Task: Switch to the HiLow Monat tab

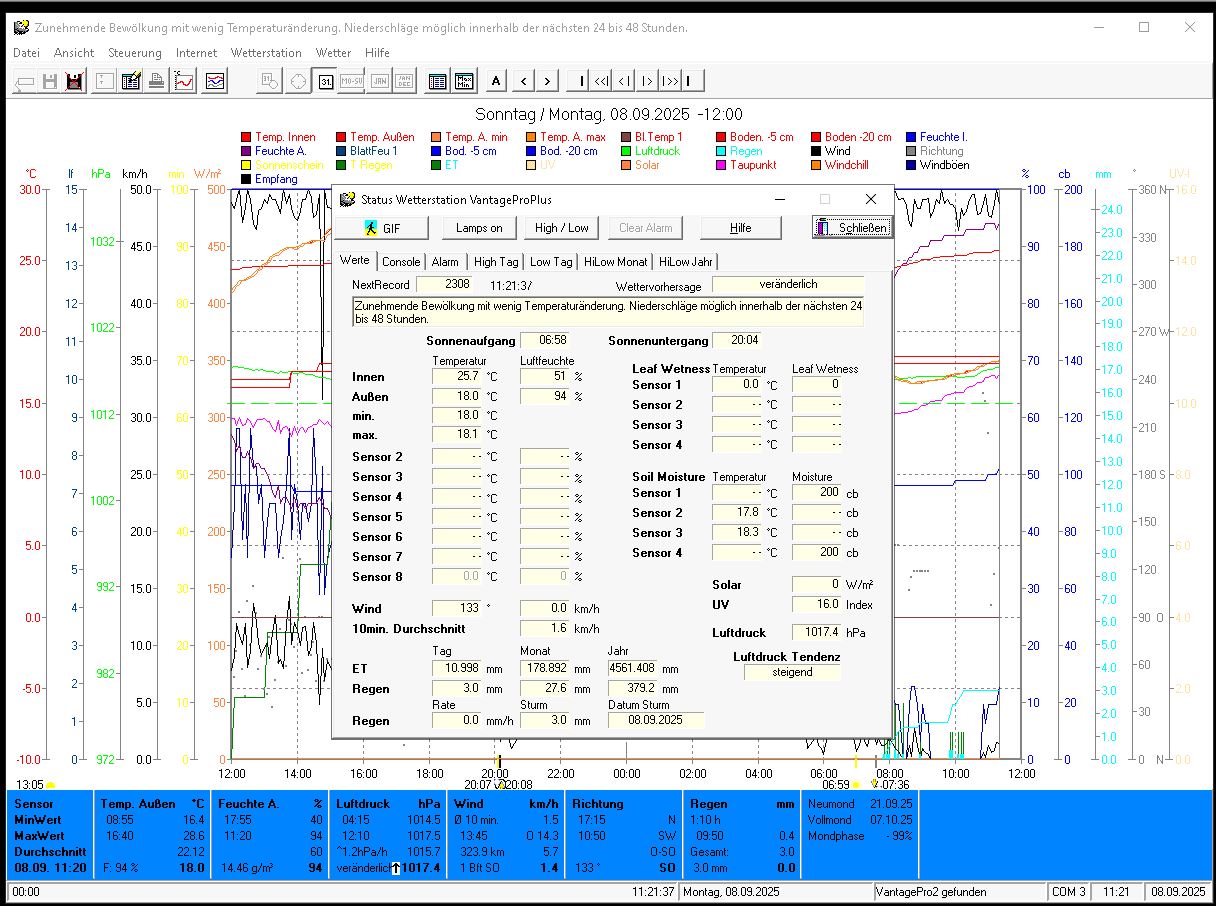Action: pyautogui.click(x=615, y=262)
